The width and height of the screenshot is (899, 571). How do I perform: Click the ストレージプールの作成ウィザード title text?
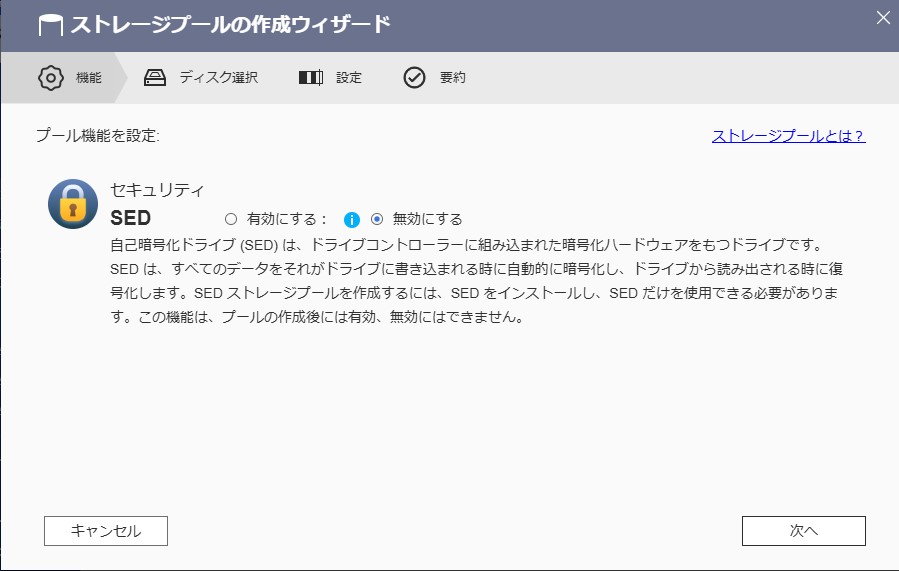click(x=231, y=25)
